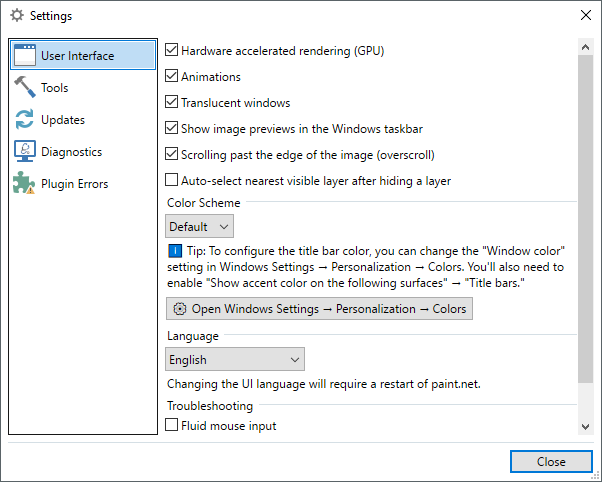Click the vertical scrollbar thumb

point(585,219)
